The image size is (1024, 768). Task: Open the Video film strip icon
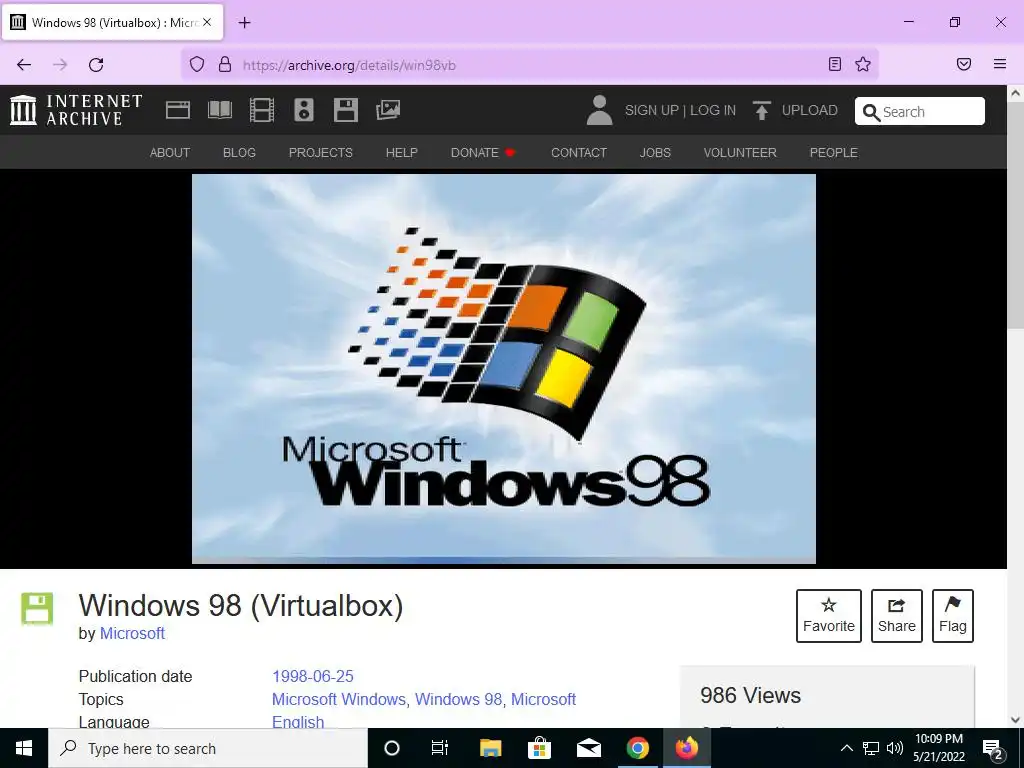click(262, 110)
